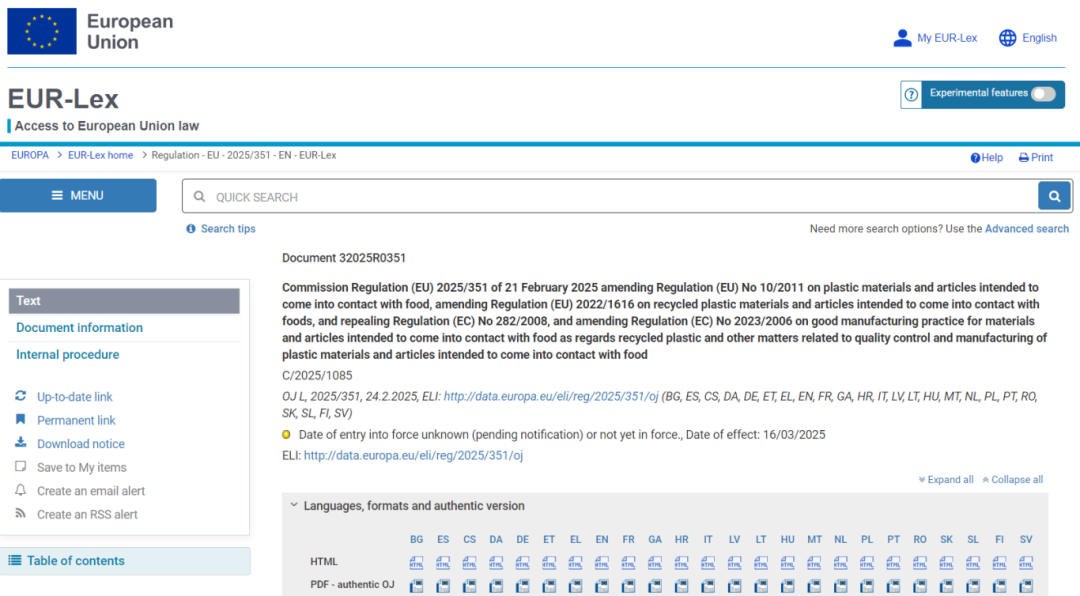The height and width of the screenshot is (596, 1080).
Task: Click the globe language icon
Action: point(1007,38)
